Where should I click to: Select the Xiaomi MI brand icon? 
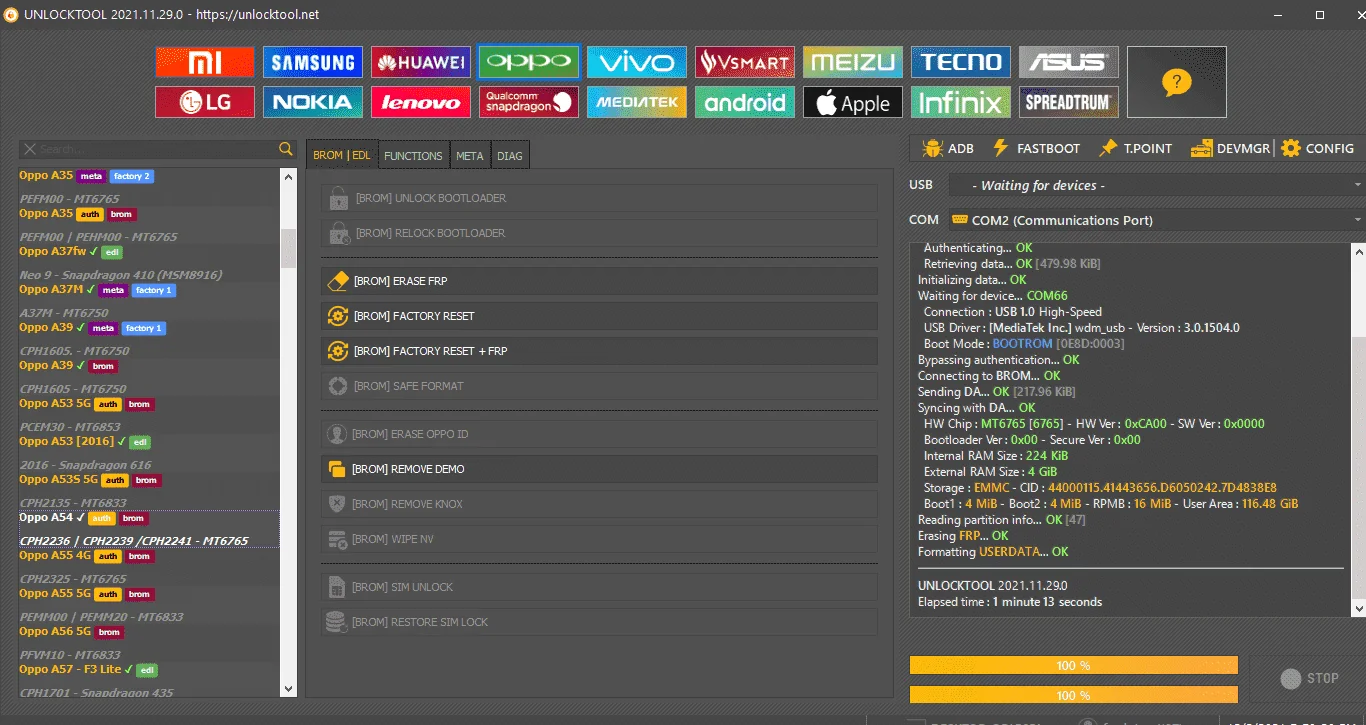tap(205, 62)
